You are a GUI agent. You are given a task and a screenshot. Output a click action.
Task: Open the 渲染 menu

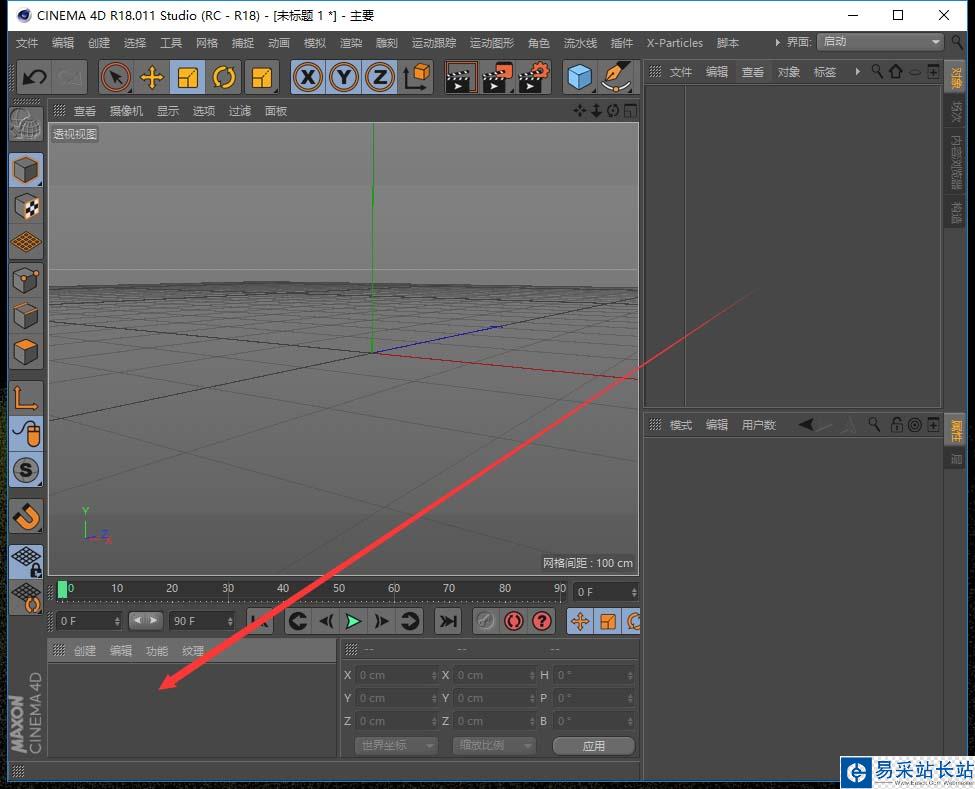point(351,43)
